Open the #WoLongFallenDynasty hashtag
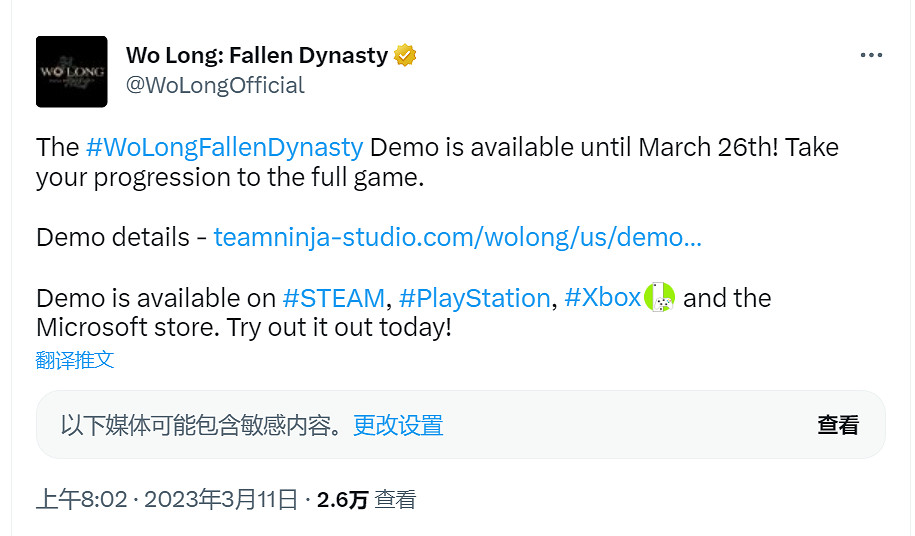915x536 pixels. (x=224, y=148)
